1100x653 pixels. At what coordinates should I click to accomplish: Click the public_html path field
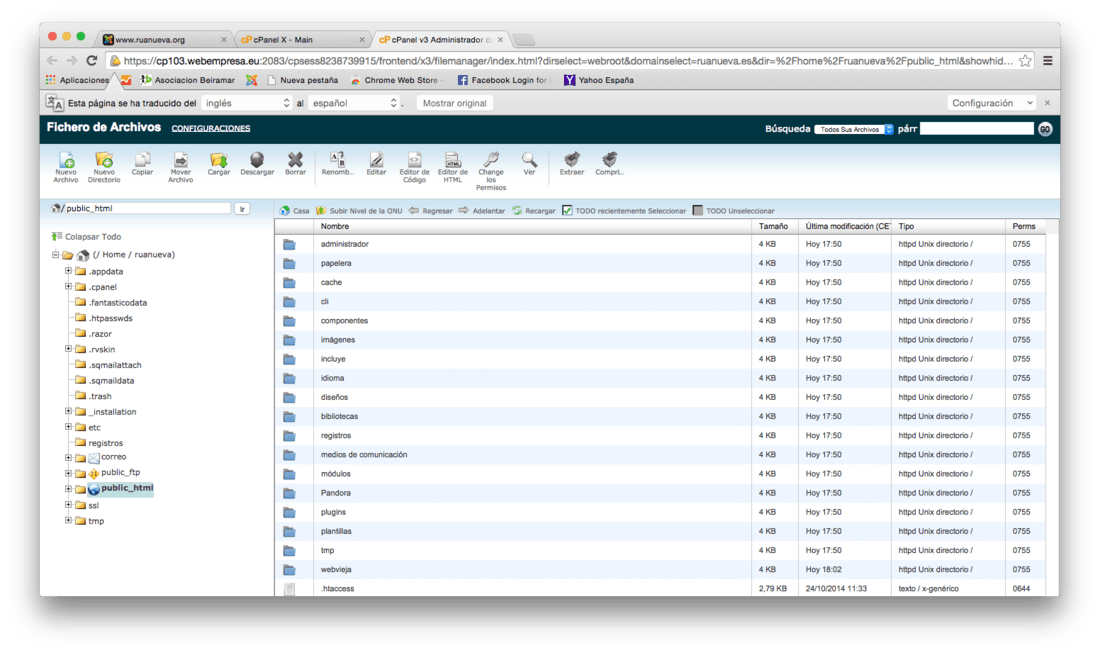[147, 208]
